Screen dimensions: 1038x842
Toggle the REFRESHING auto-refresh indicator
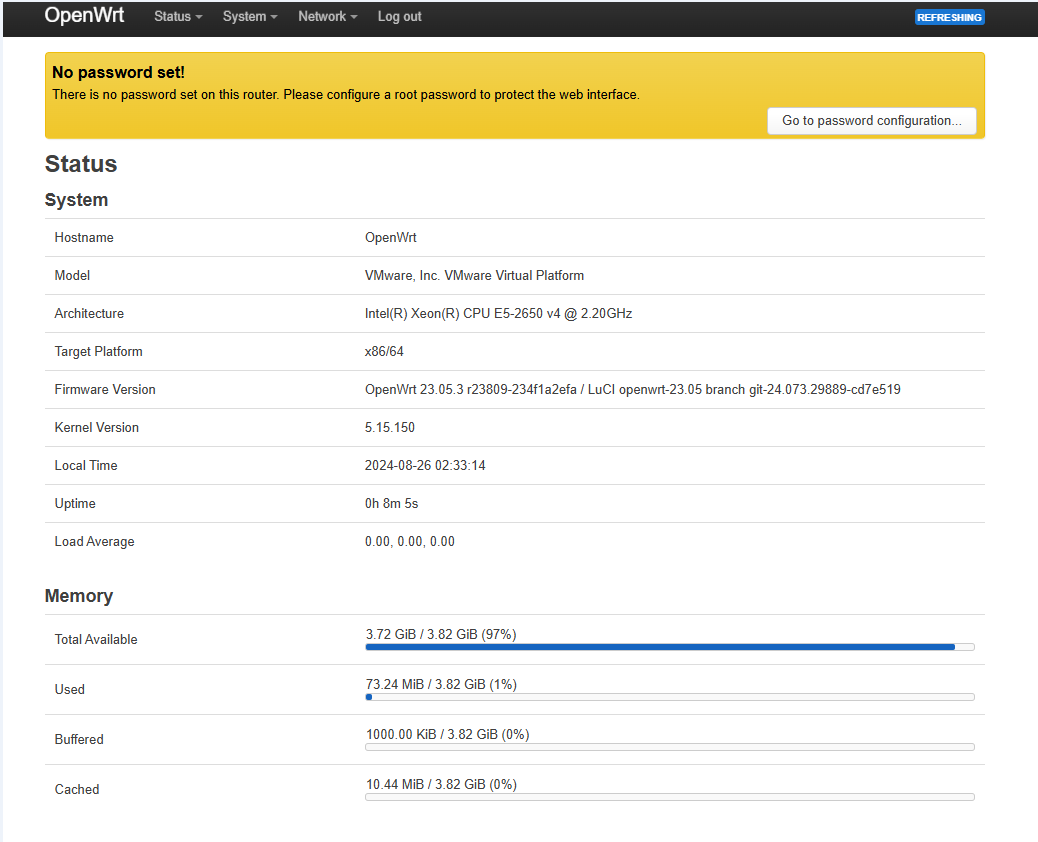pyautogui.click(x=949, y=17)
